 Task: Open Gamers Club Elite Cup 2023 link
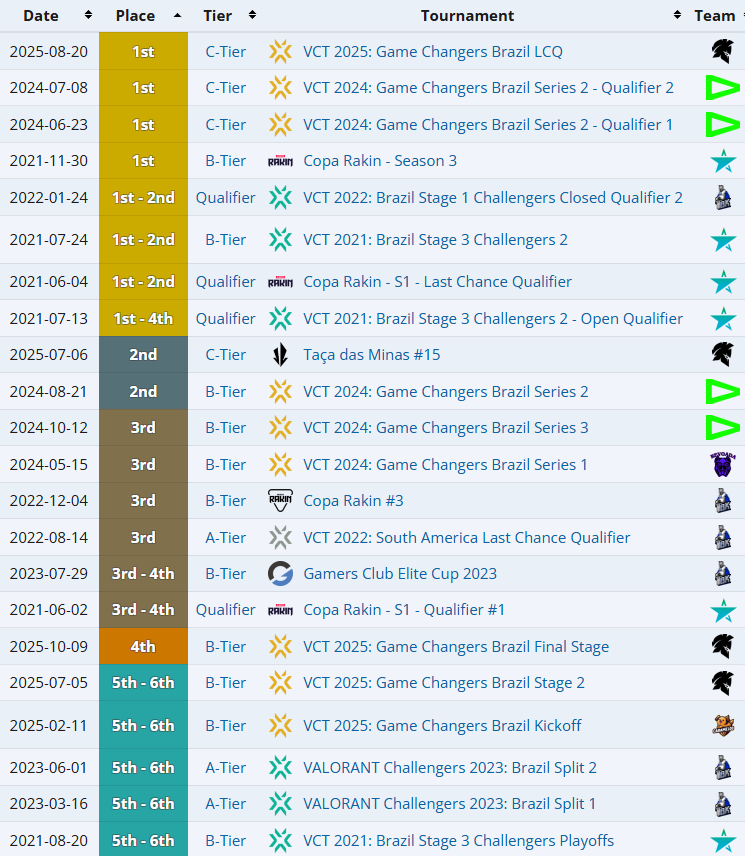[x=400, y=574]
